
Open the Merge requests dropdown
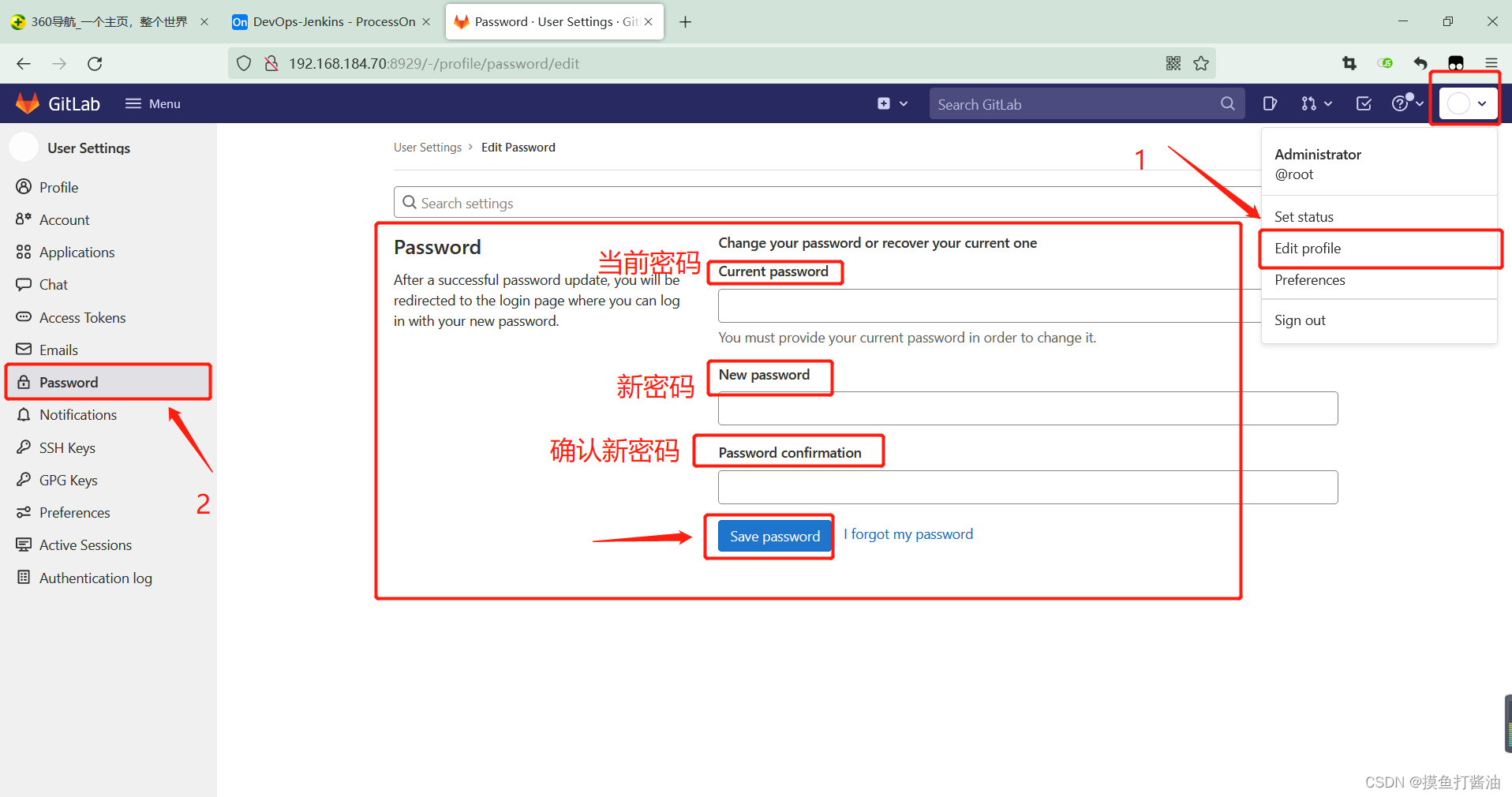[x=1316, y=103]
